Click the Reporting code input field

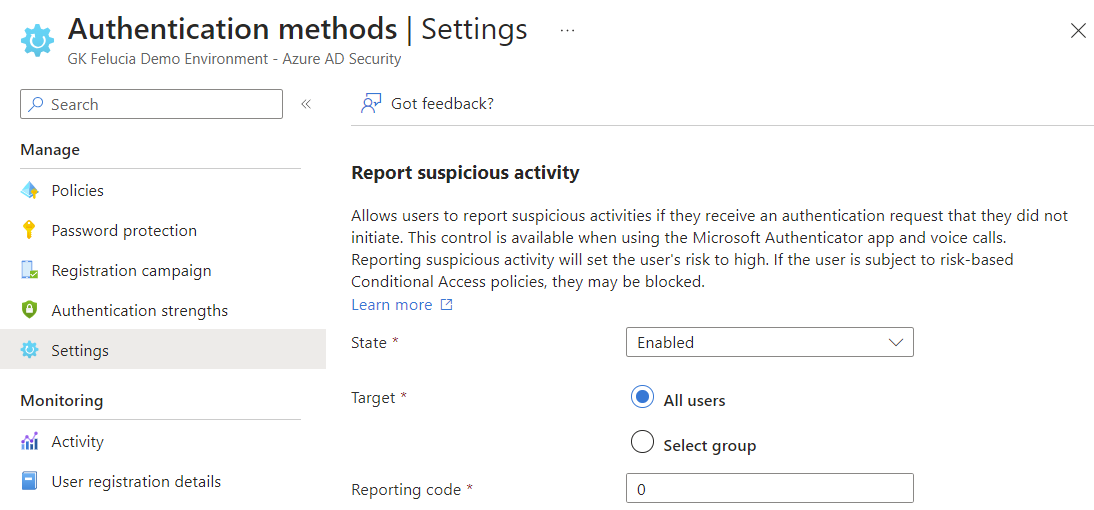point(770,488)
